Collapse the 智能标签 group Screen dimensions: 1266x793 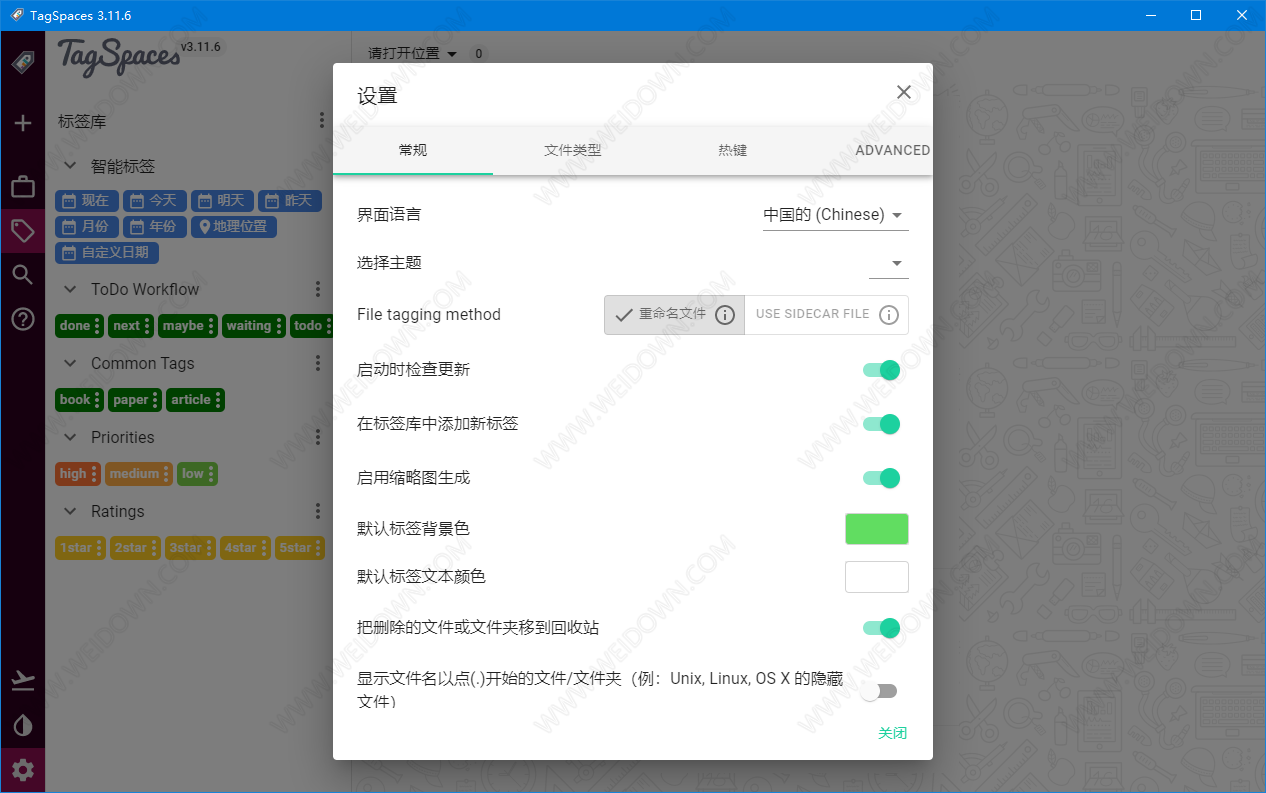coord(70,166)
